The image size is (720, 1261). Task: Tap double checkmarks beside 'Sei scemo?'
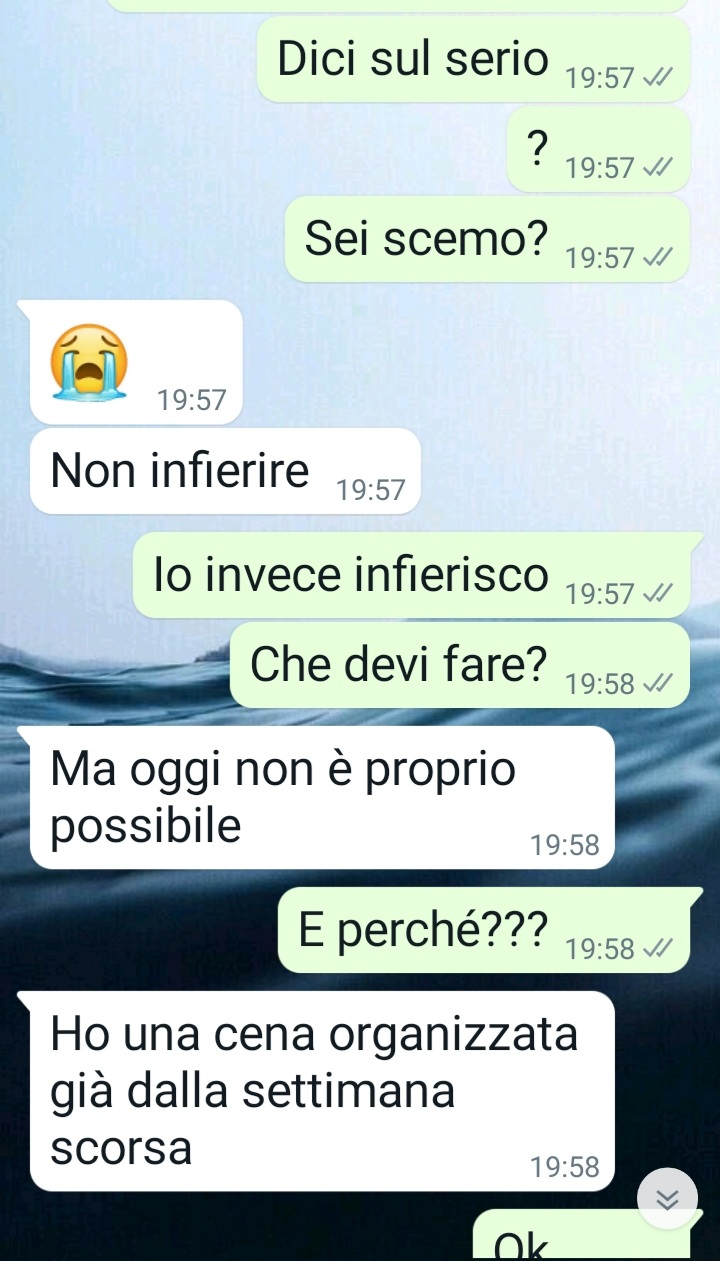[659, 258]
